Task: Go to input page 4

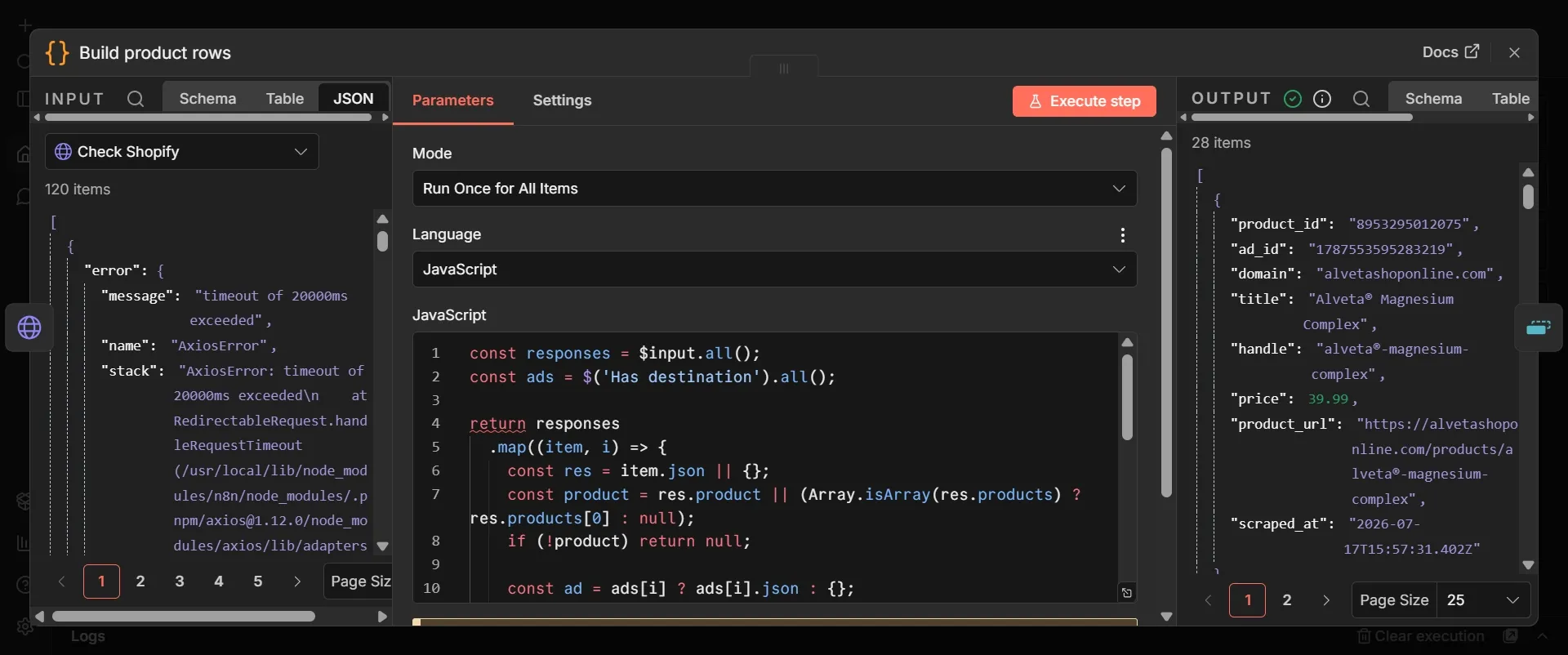Action: (219, 581)
